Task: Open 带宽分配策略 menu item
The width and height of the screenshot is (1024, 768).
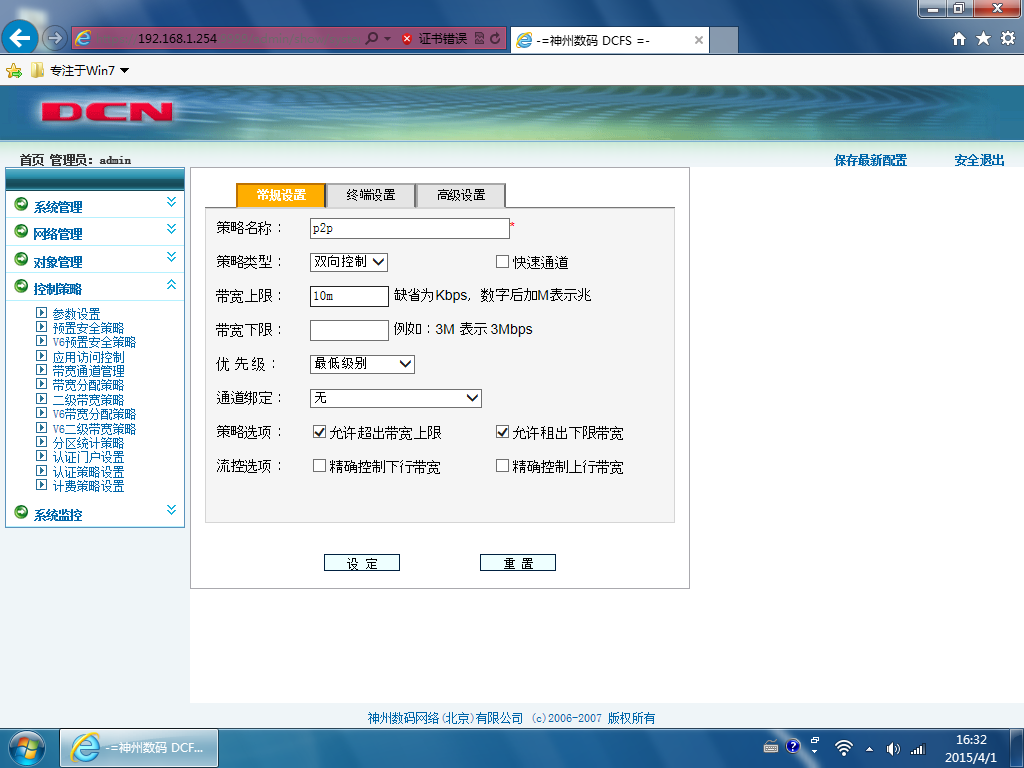Action: (x=88, y=385)
